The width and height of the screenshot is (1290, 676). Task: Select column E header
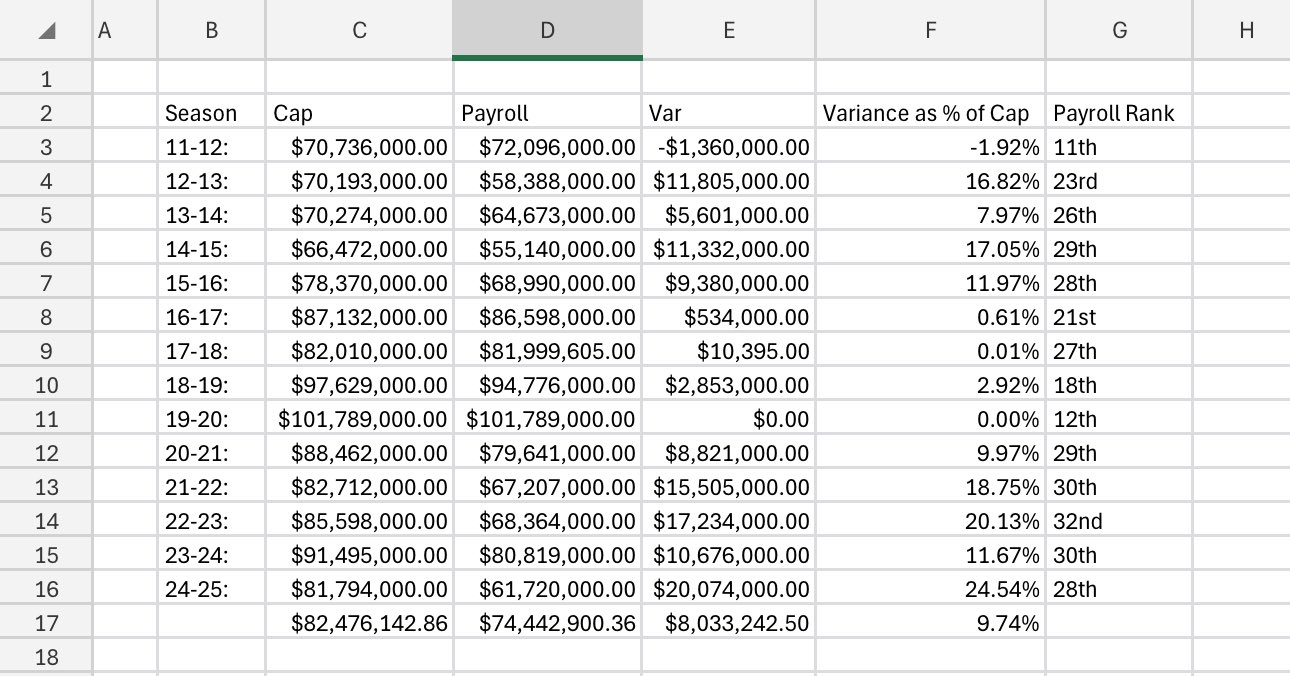point(728,30)
